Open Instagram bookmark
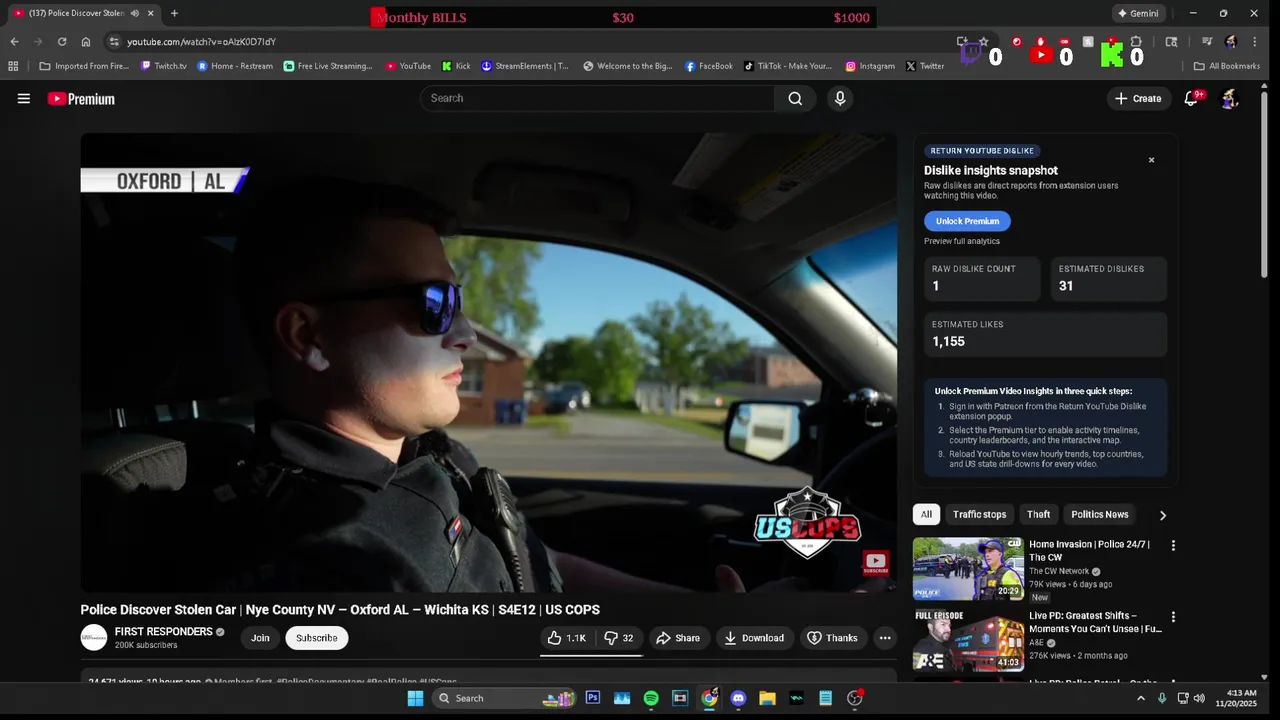Image resolution: width=1280 pixels, height=720 pixels. 870,66
